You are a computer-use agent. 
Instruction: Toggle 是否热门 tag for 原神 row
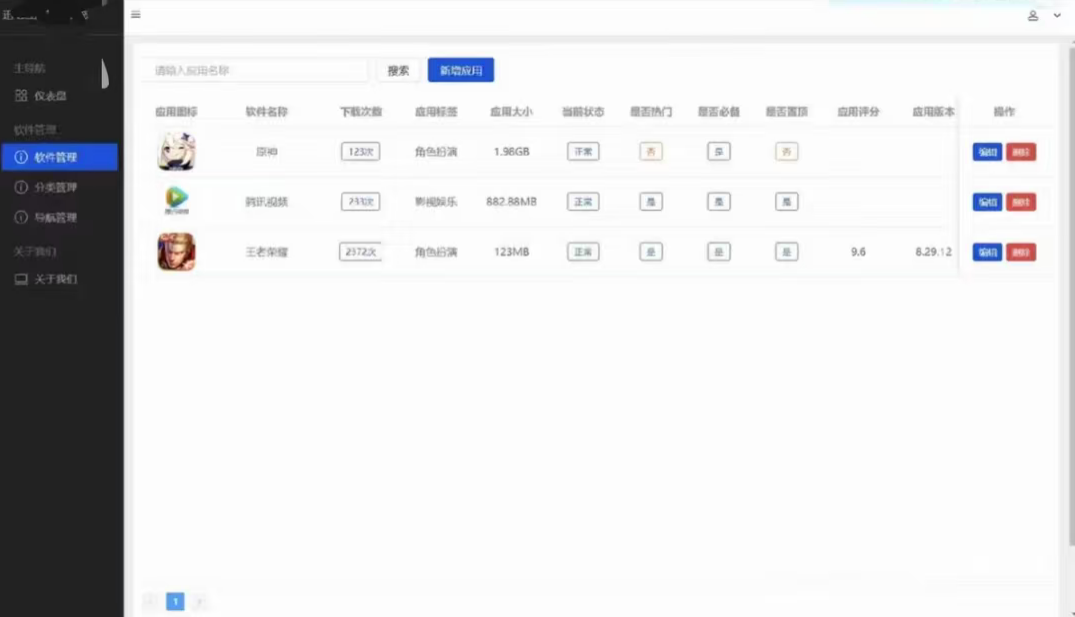click(x=651, y=151)
